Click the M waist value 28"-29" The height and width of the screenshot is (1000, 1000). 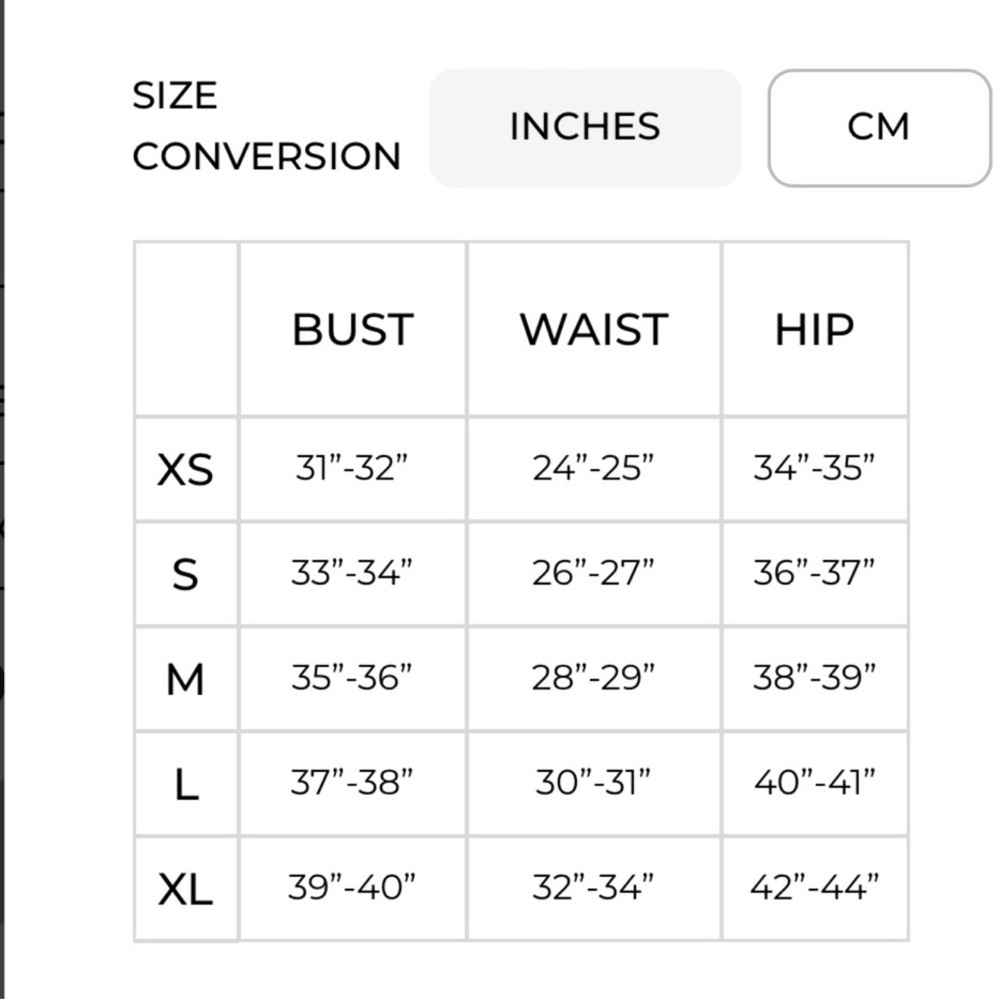click(x=593, y=677)
